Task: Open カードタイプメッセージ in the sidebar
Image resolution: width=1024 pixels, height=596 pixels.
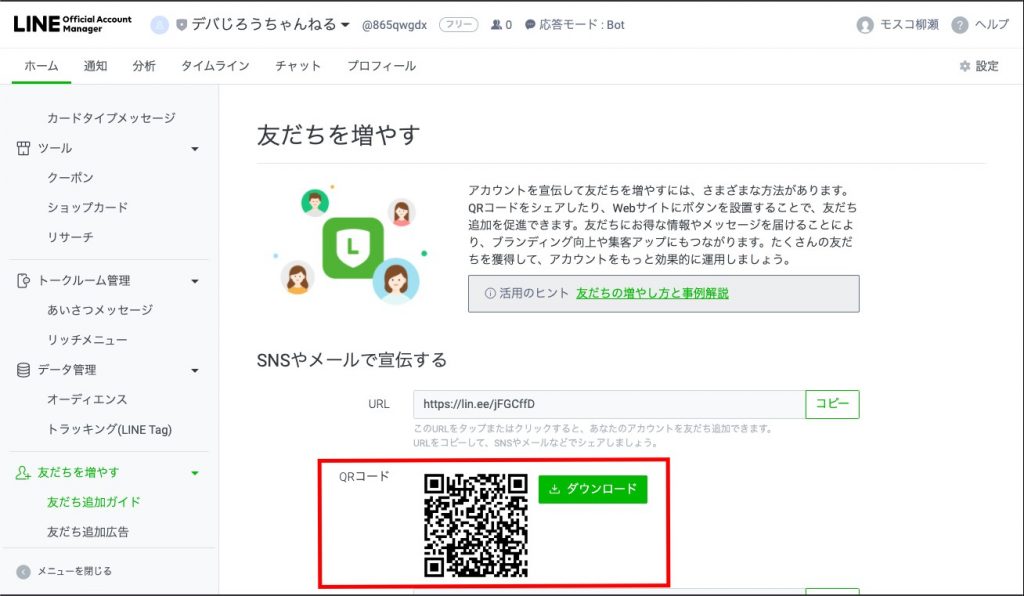Action: [x=111, y=118]
